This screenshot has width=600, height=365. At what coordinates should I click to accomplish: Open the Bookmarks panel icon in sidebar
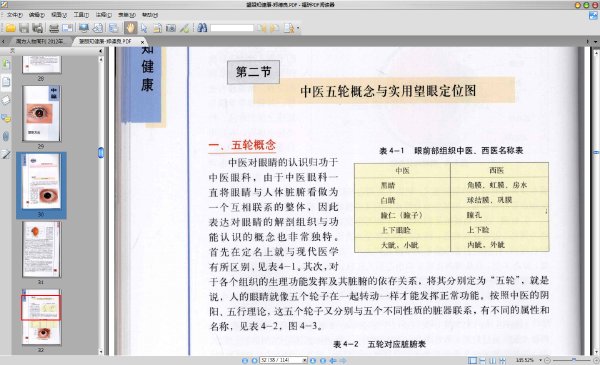[6, 64]
